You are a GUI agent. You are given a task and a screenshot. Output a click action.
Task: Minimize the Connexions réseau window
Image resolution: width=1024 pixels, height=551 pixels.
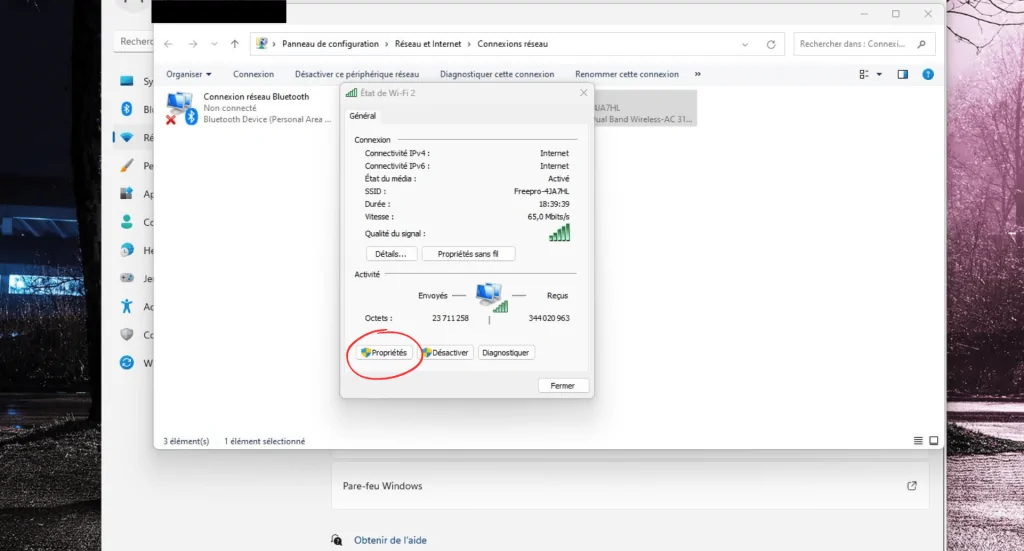[x=864, y=14]
